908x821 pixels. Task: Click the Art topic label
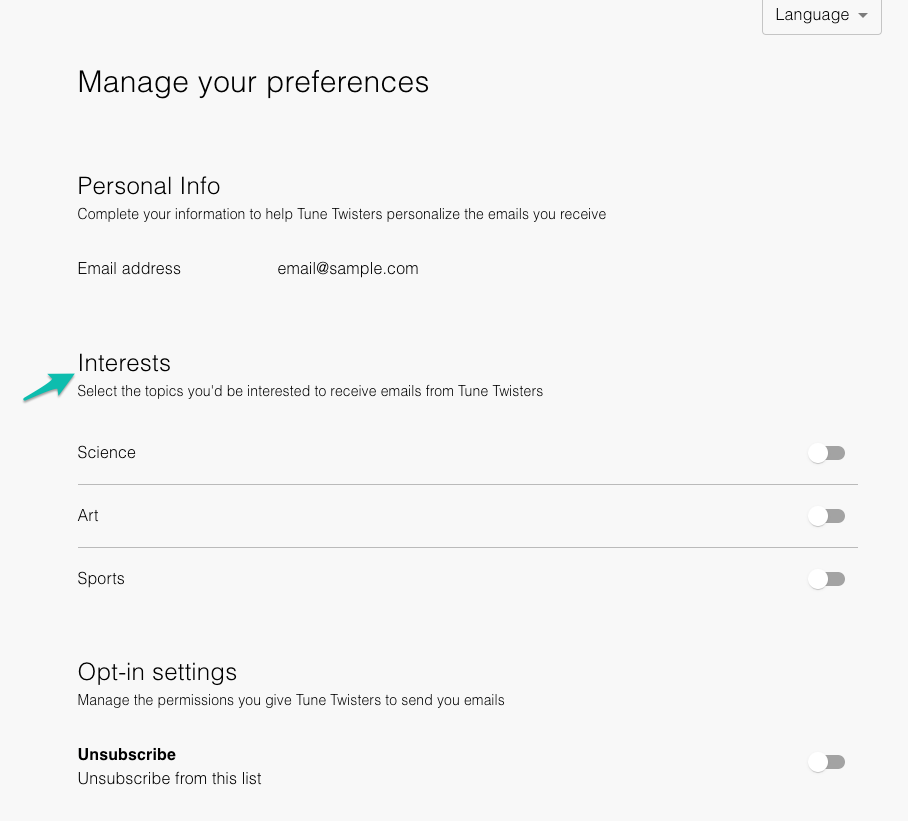tap(88, 515)
